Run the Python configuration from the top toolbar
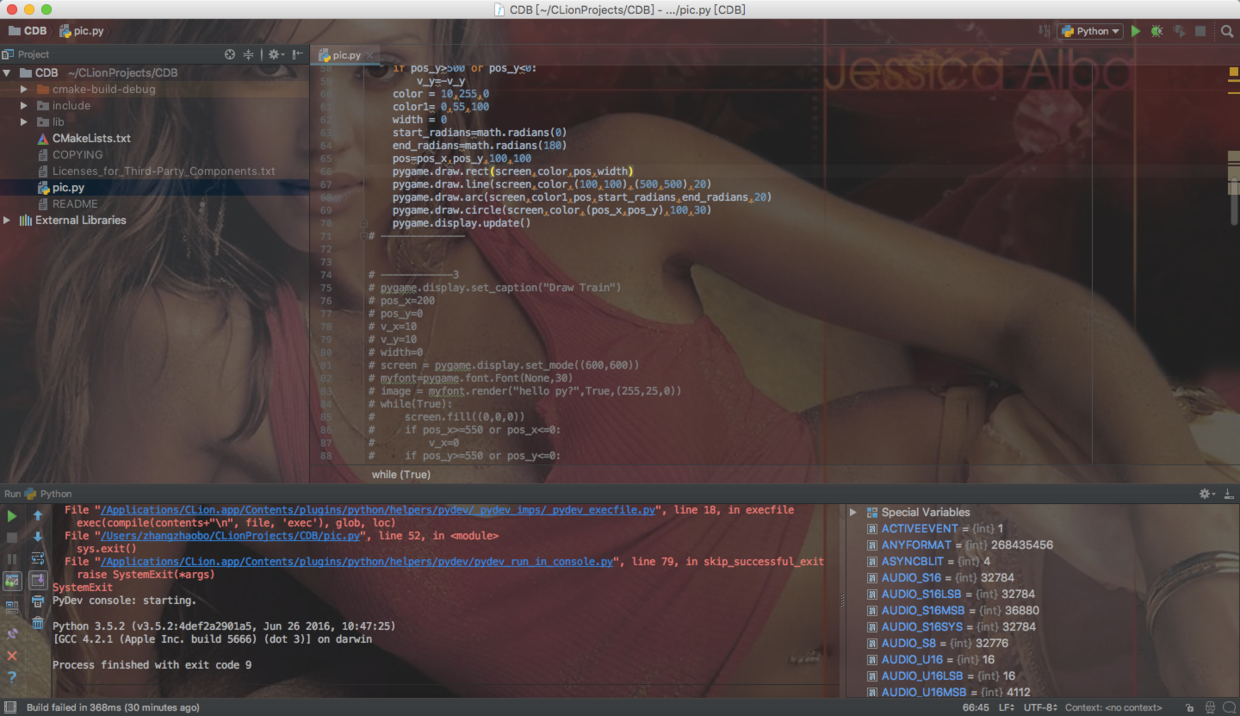 pos(1135,31)
